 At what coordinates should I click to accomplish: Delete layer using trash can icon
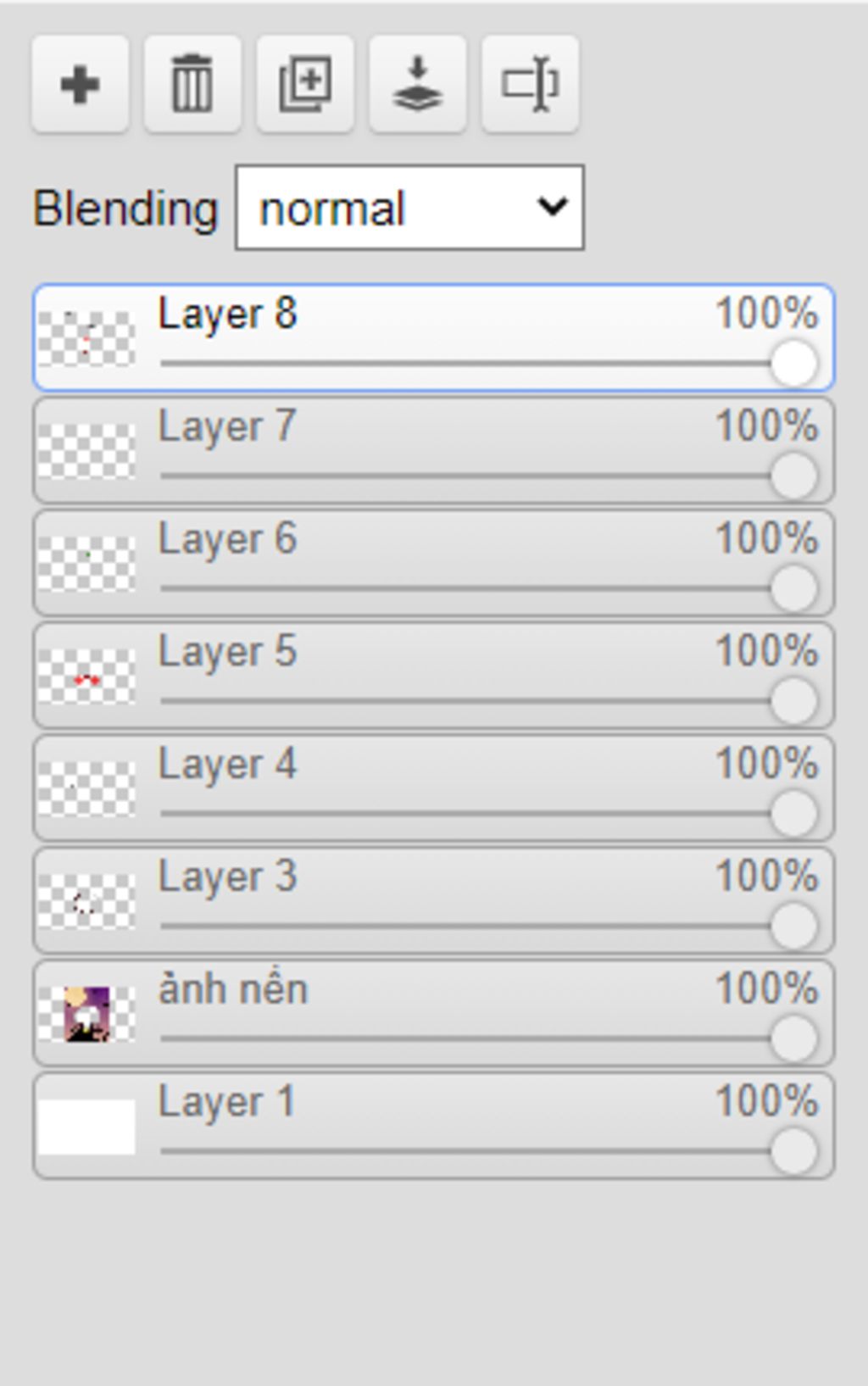click(x=192, y=84)
